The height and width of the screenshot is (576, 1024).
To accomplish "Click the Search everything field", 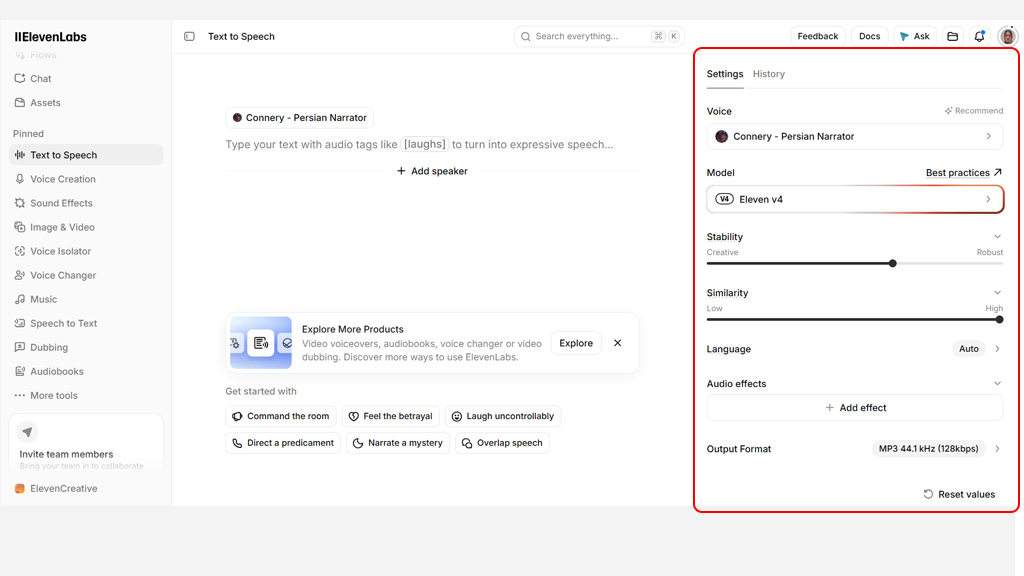I will coord(599,37).
